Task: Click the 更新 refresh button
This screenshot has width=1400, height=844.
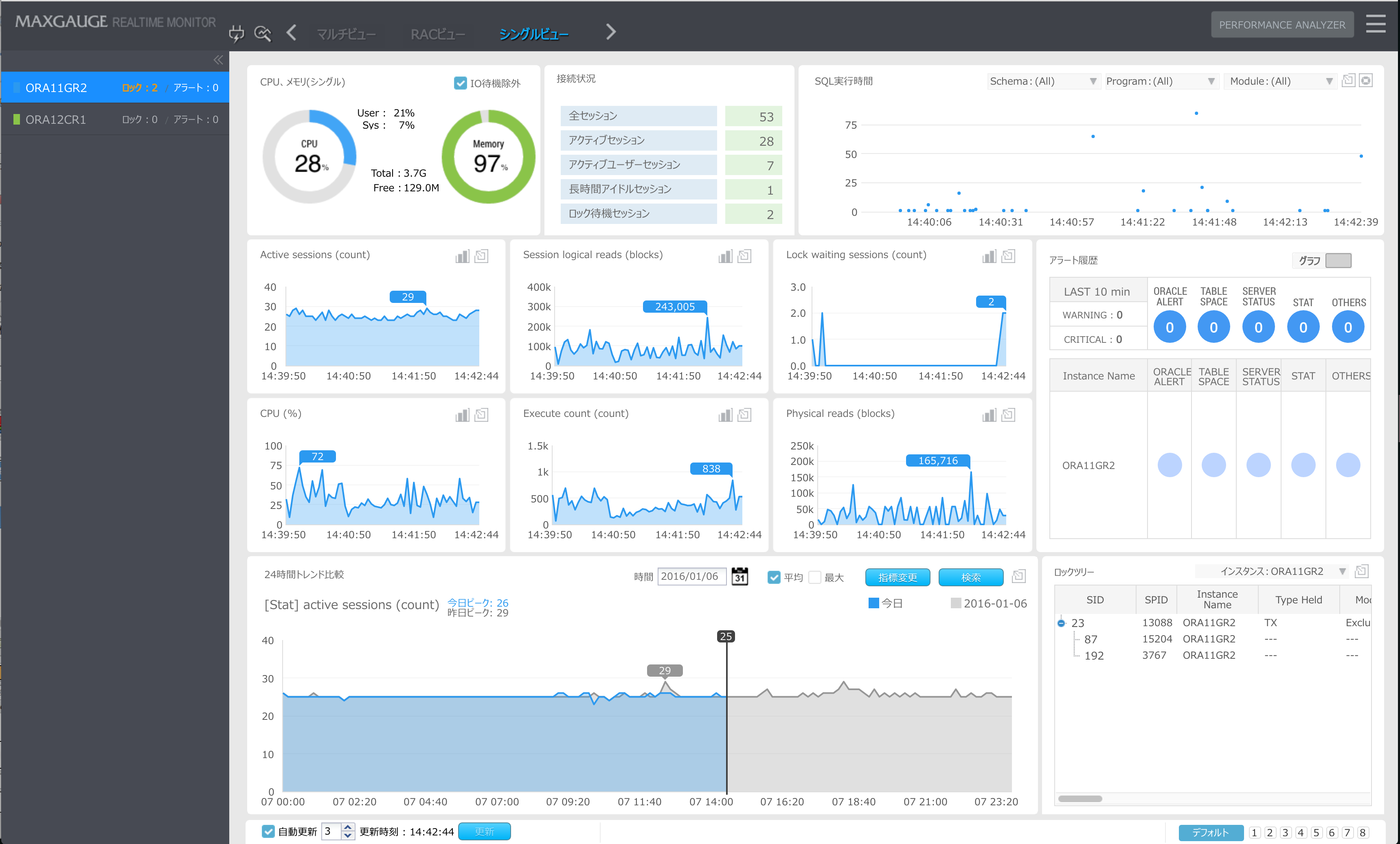Action: (484, 831)
